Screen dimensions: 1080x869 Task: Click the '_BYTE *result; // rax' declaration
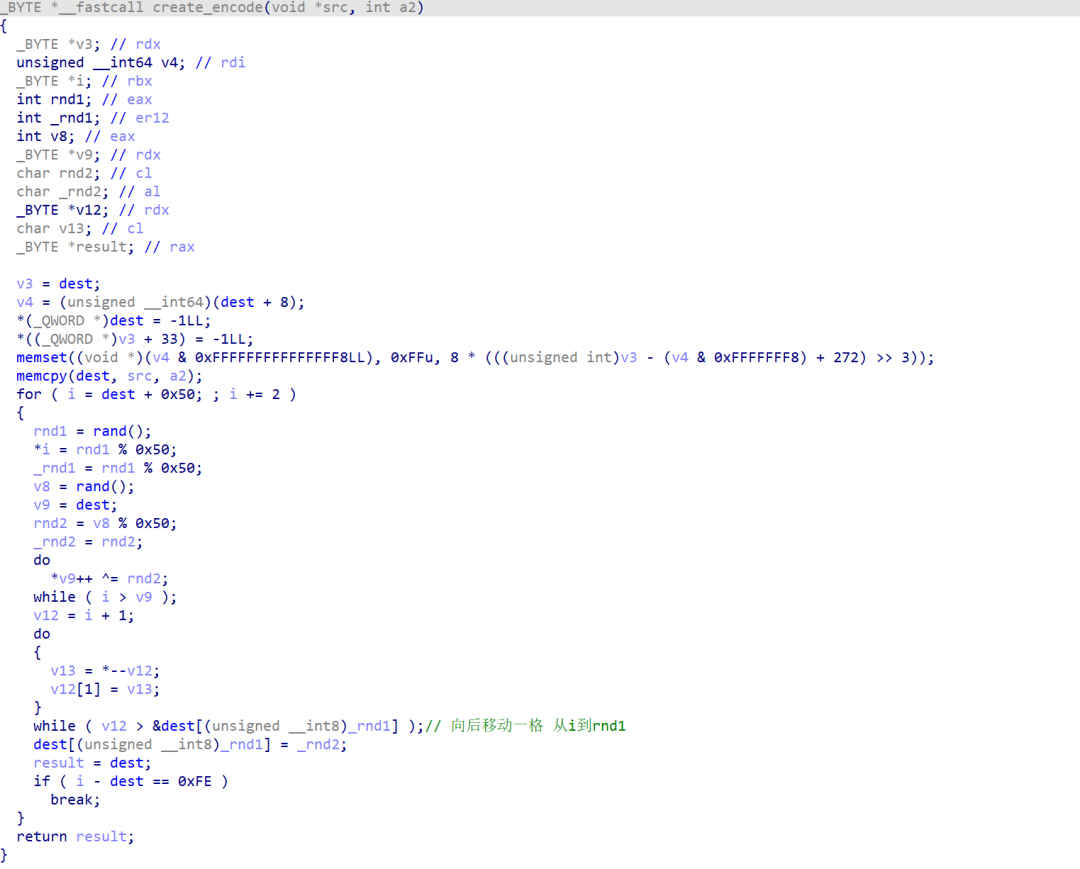pos(105,247)
